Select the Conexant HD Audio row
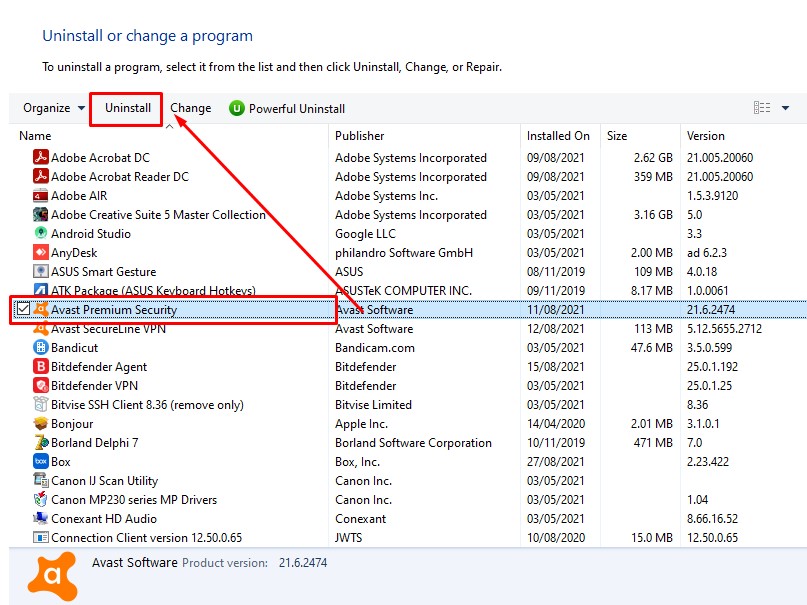 408,519
